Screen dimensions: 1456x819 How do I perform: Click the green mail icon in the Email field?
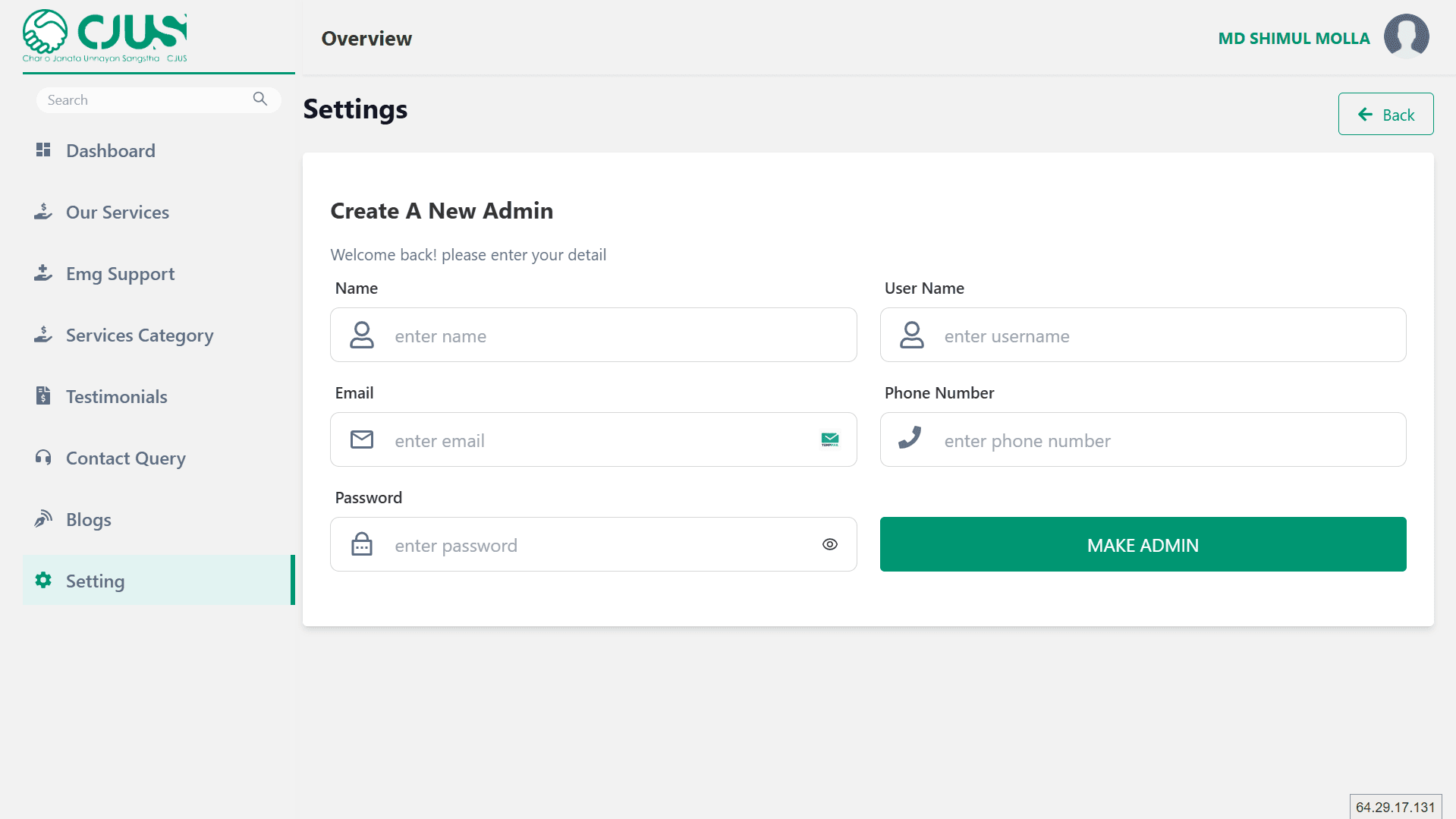830,439
